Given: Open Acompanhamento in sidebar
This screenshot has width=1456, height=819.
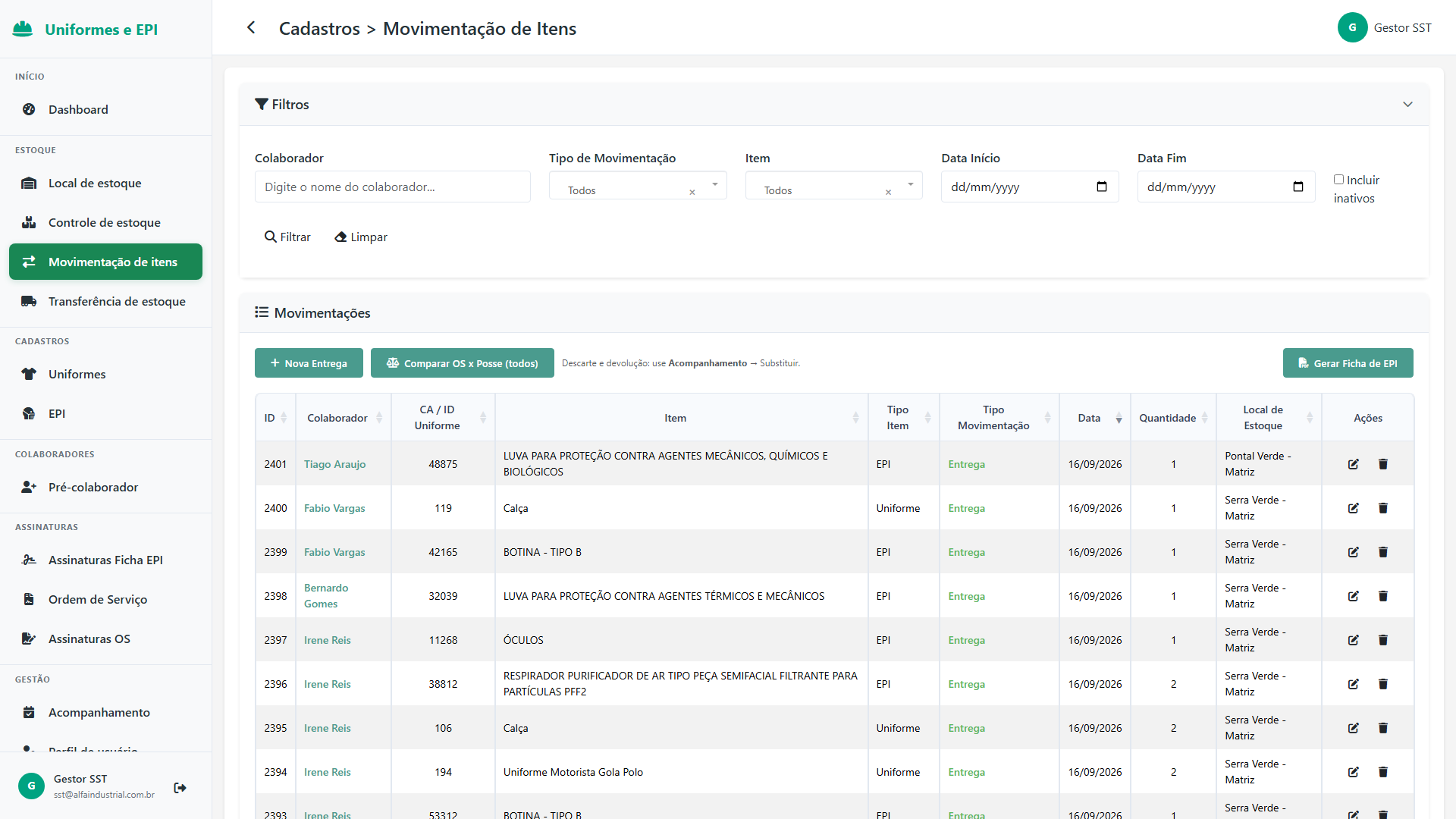Looking at the screenshot, I should tap(105, 712).
